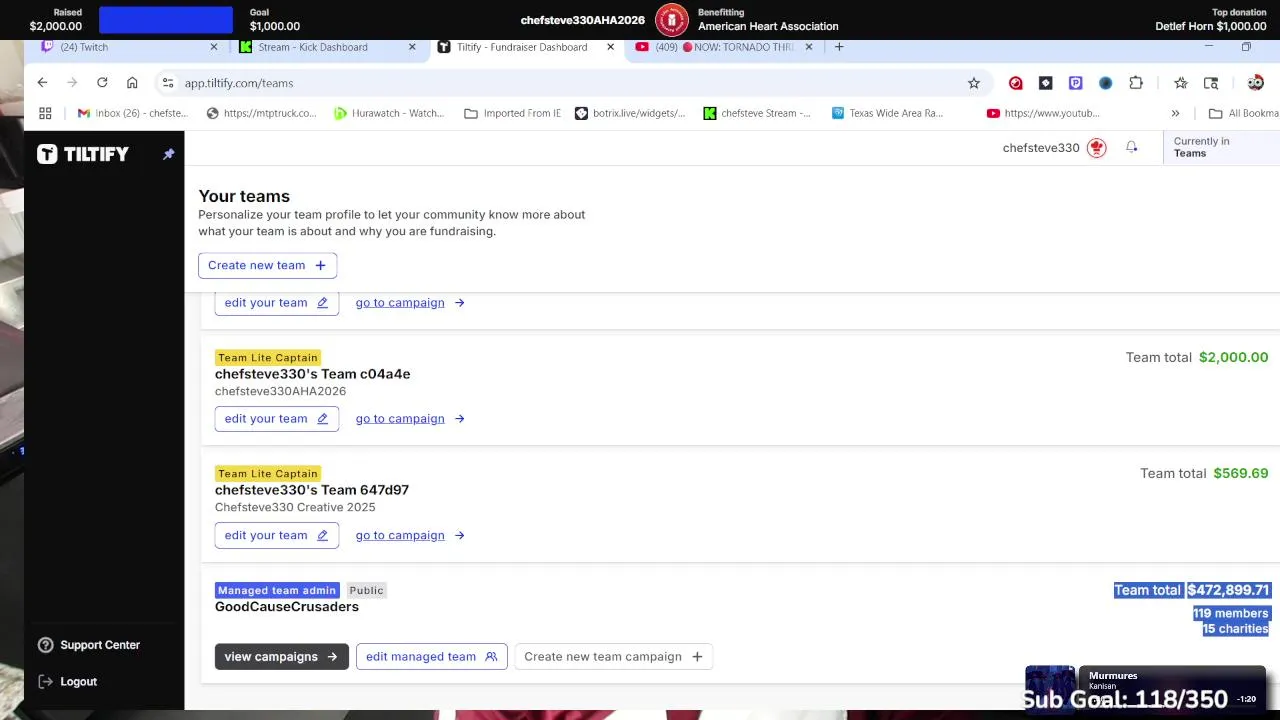Close the Twitch tab
1280x720 pixels.
(x=214, y=47)
